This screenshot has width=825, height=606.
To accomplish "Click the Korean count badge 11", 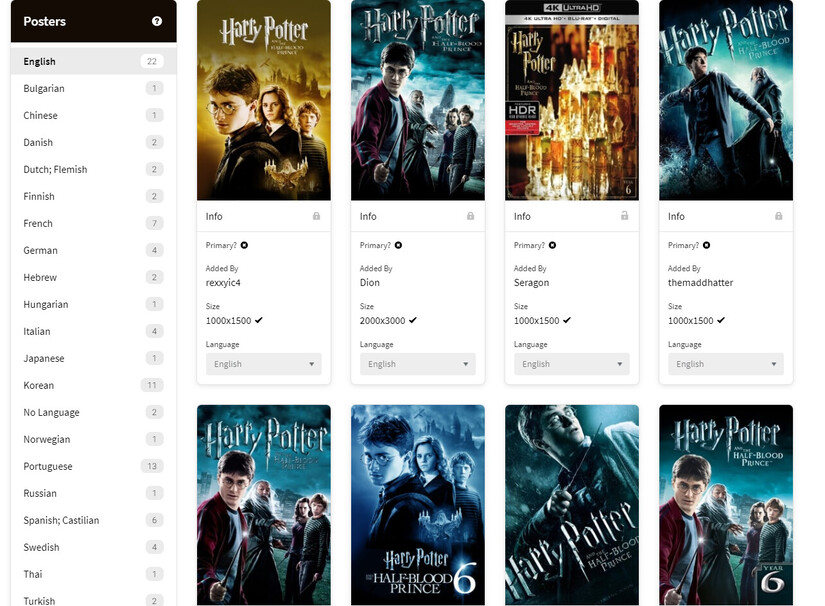I will (x=152, y=386).
